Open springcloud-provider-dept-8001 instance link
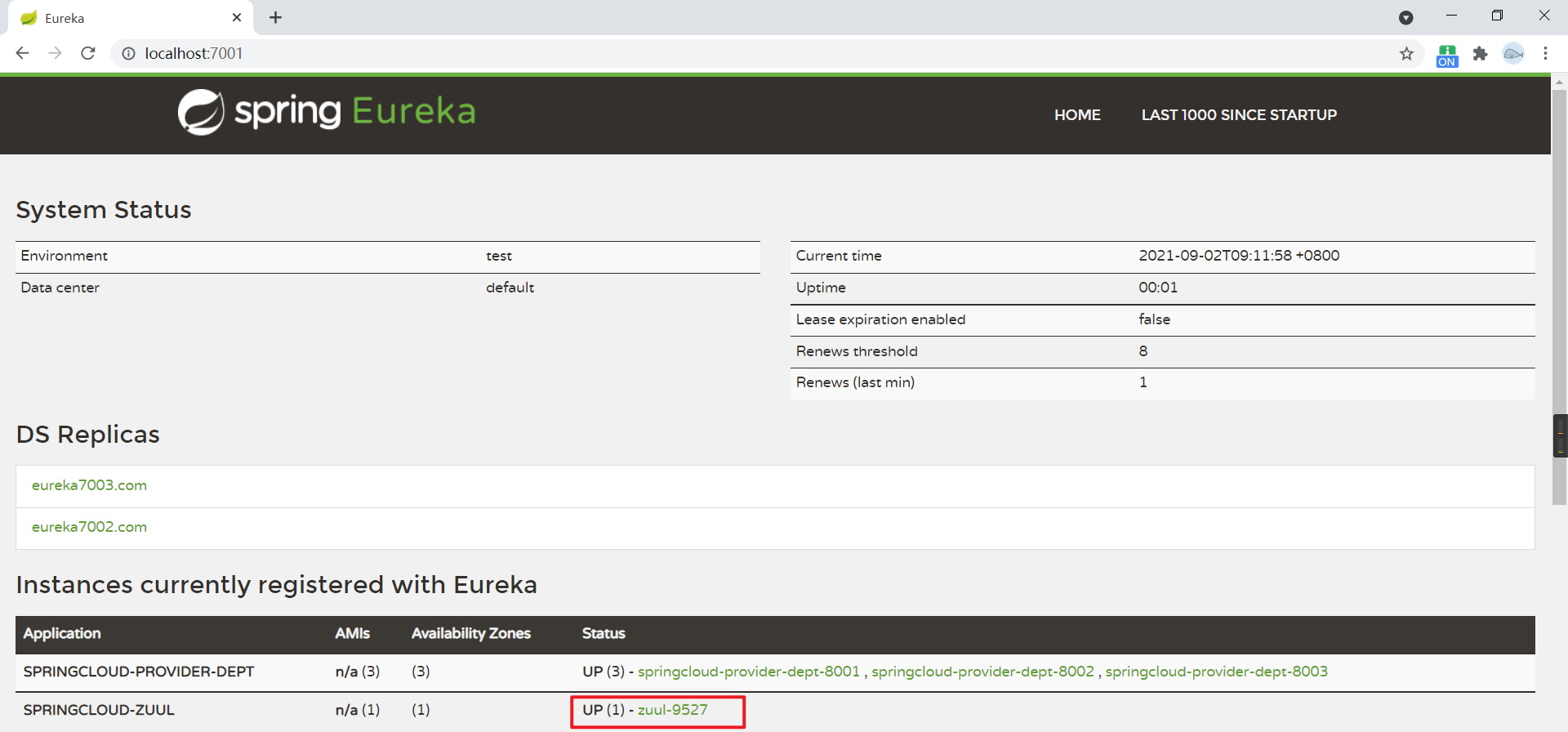The height and width of the screenshot is (732, 1568). tap(749, 672)
